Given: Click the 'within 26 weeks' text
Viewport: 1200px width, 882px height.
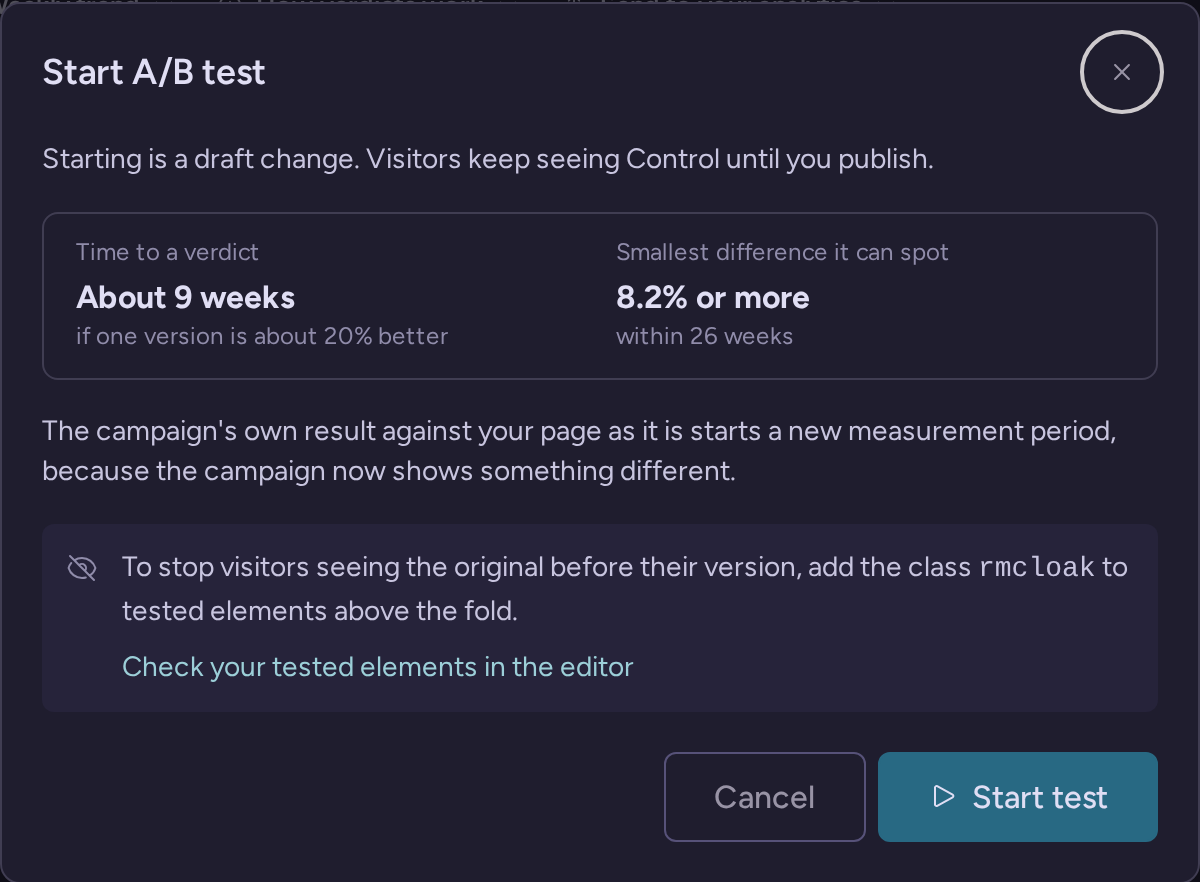Looking at the screenshot, I should click(x=704, y=336).
